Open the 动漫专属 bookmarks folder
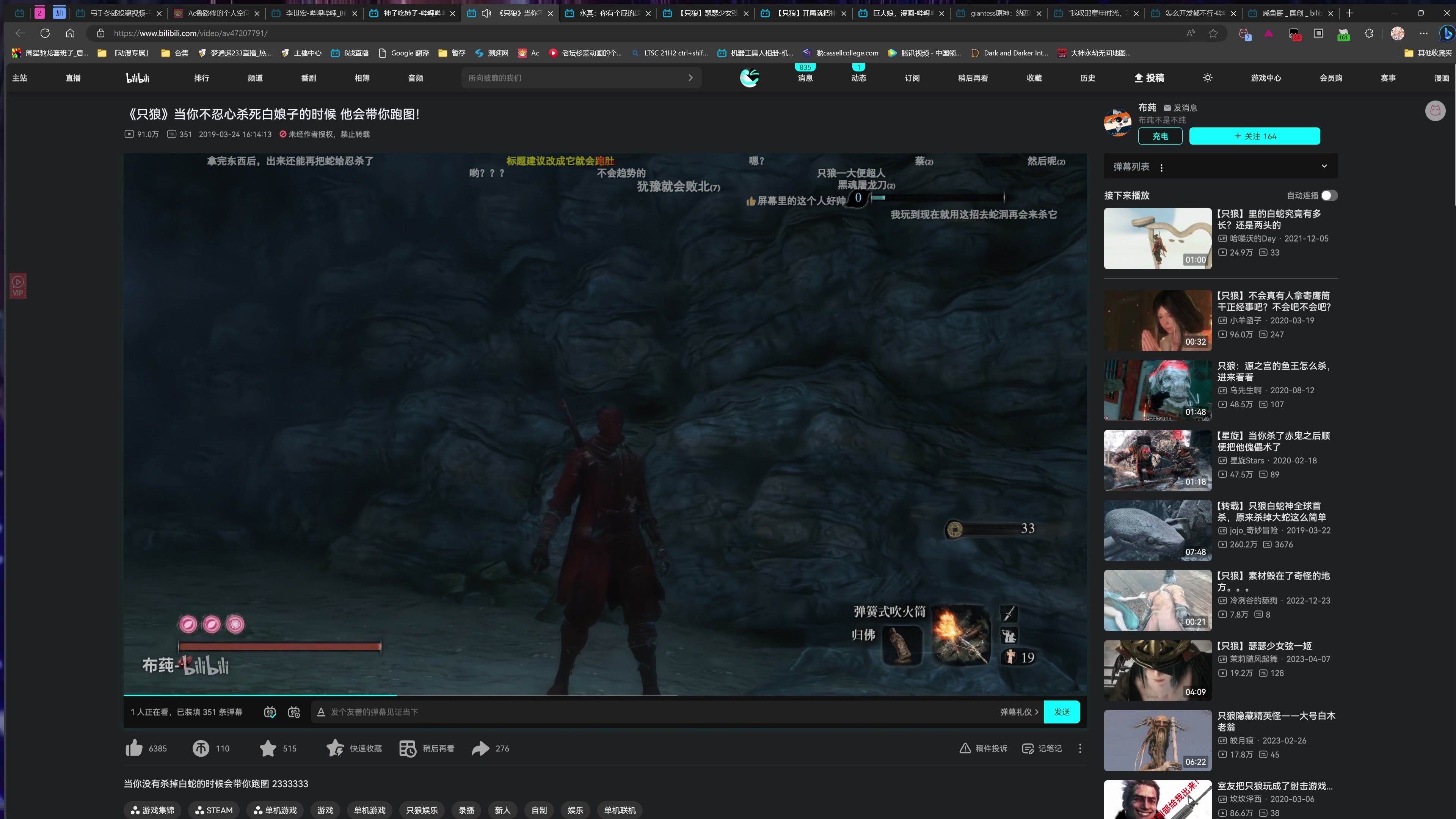 tap(124, 53)
